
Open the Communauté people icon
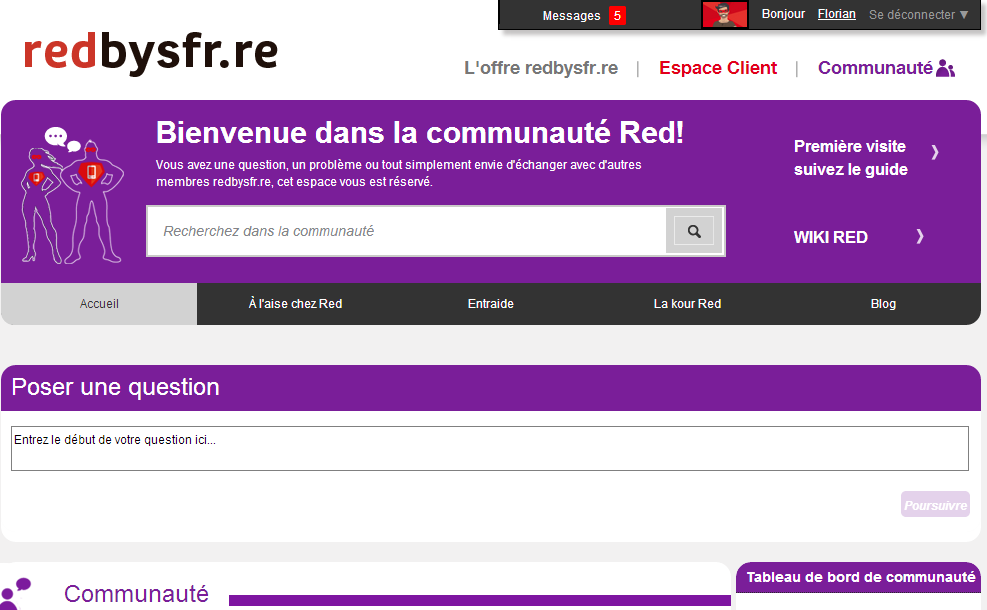coord(945,68)
